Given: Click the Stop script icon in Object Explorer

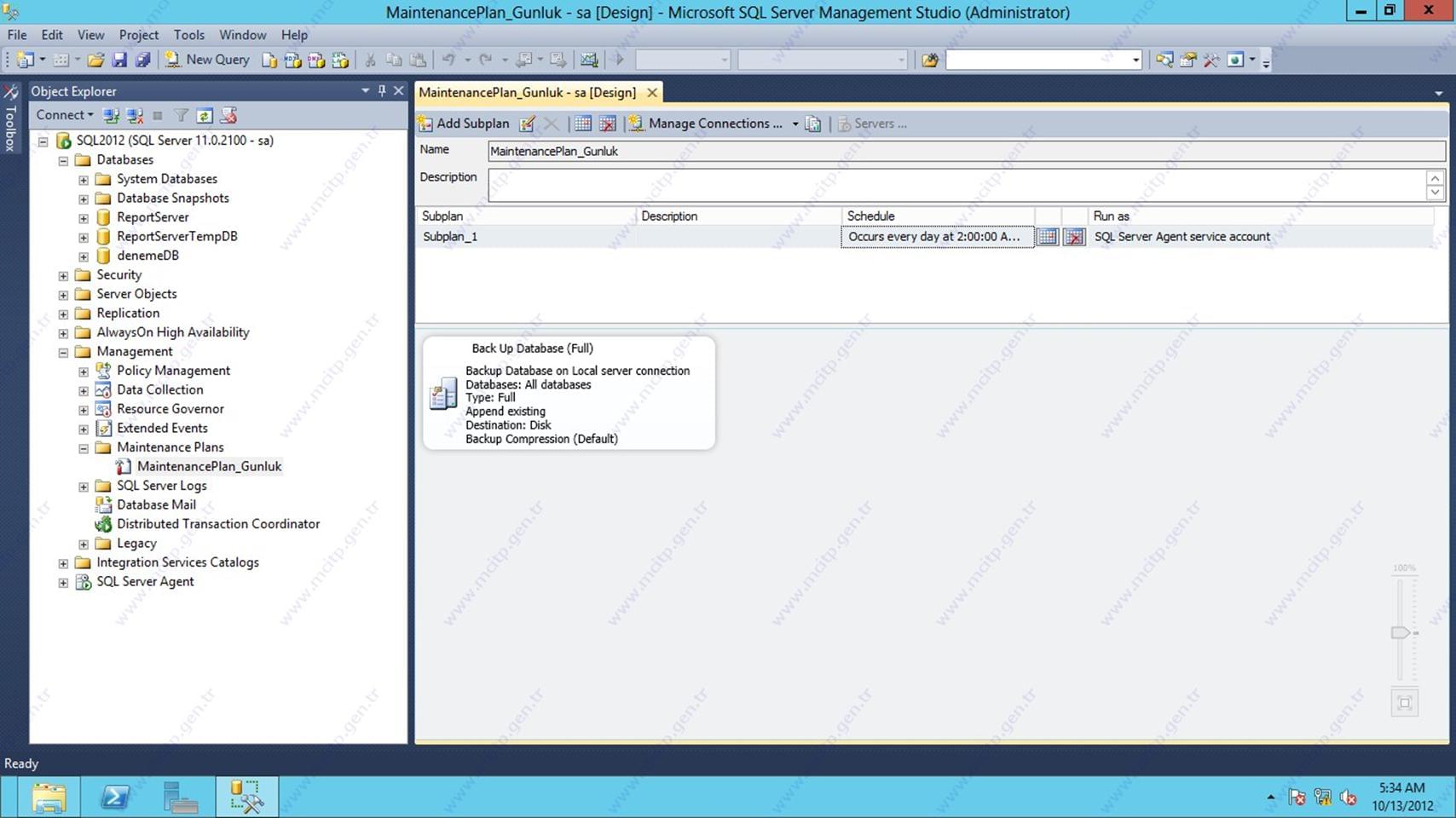Looking at the screenshot, I should click(228, 115).
